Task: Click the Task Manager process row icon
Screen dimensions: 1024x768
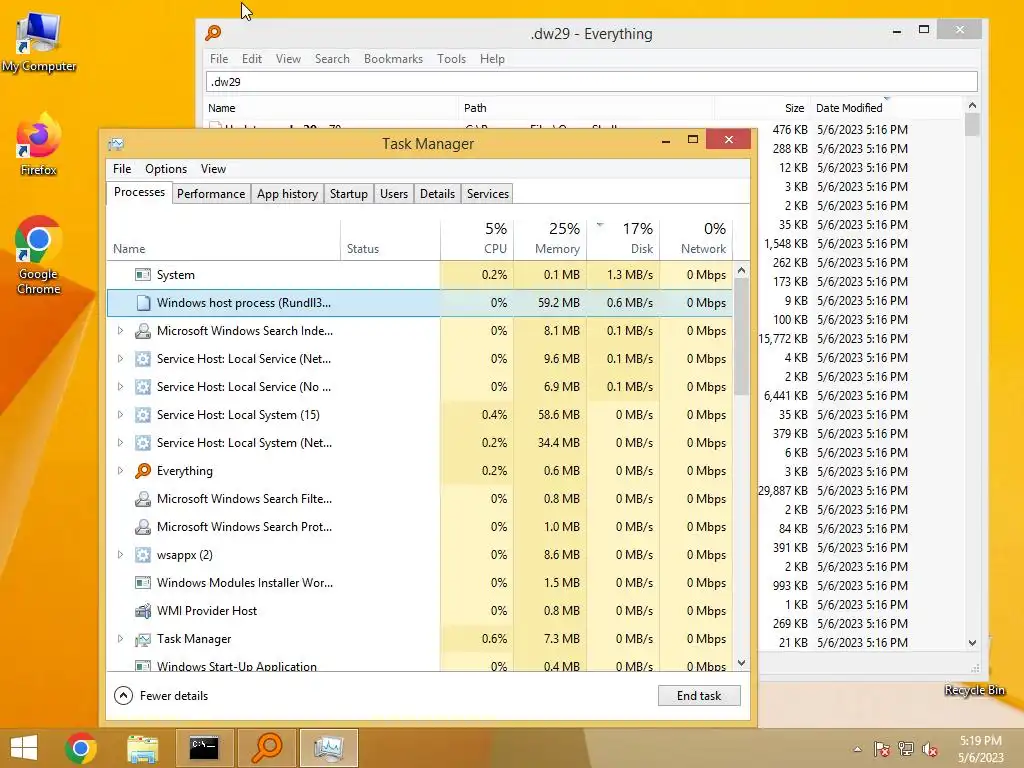Action: [142, 639]
